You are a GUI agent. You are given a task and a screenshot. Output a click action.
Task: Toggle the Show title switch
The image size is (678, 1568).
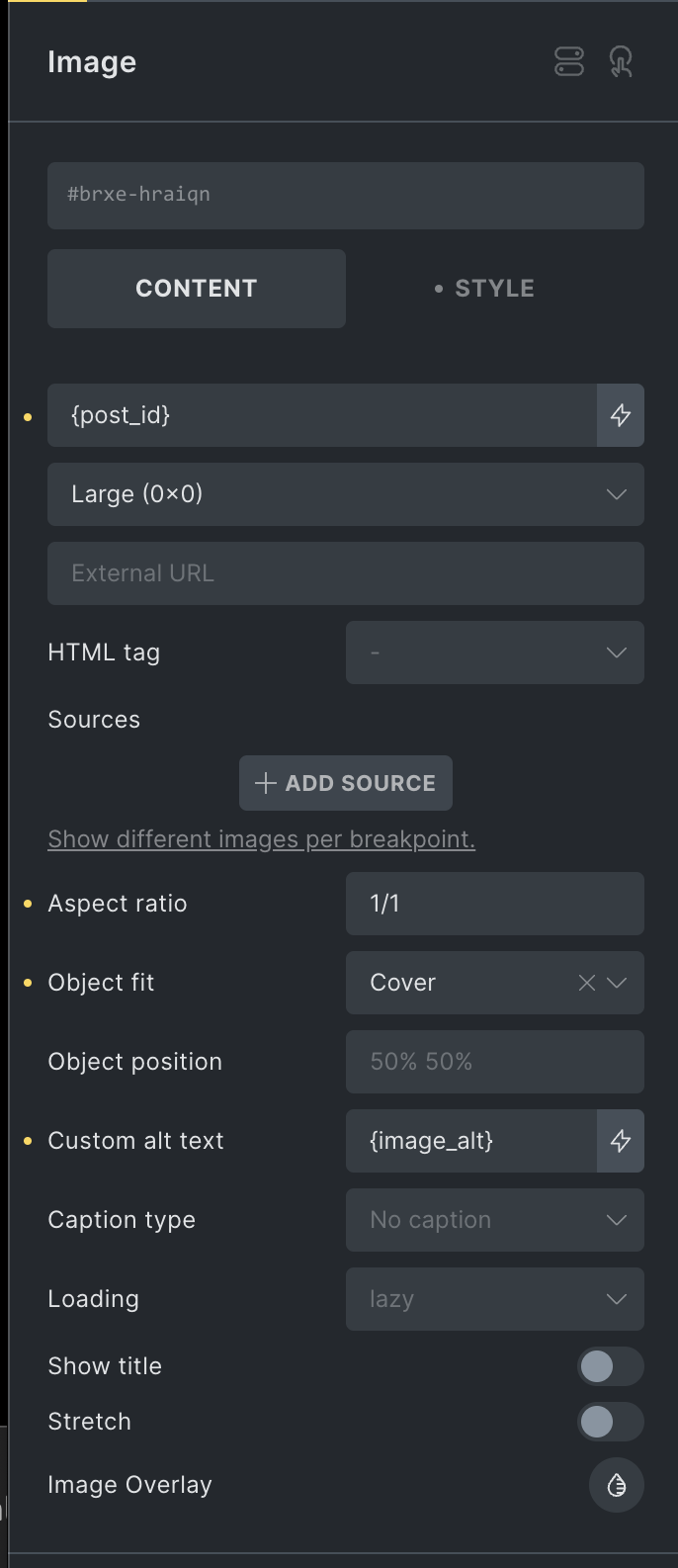click(x=611, y=1366)
